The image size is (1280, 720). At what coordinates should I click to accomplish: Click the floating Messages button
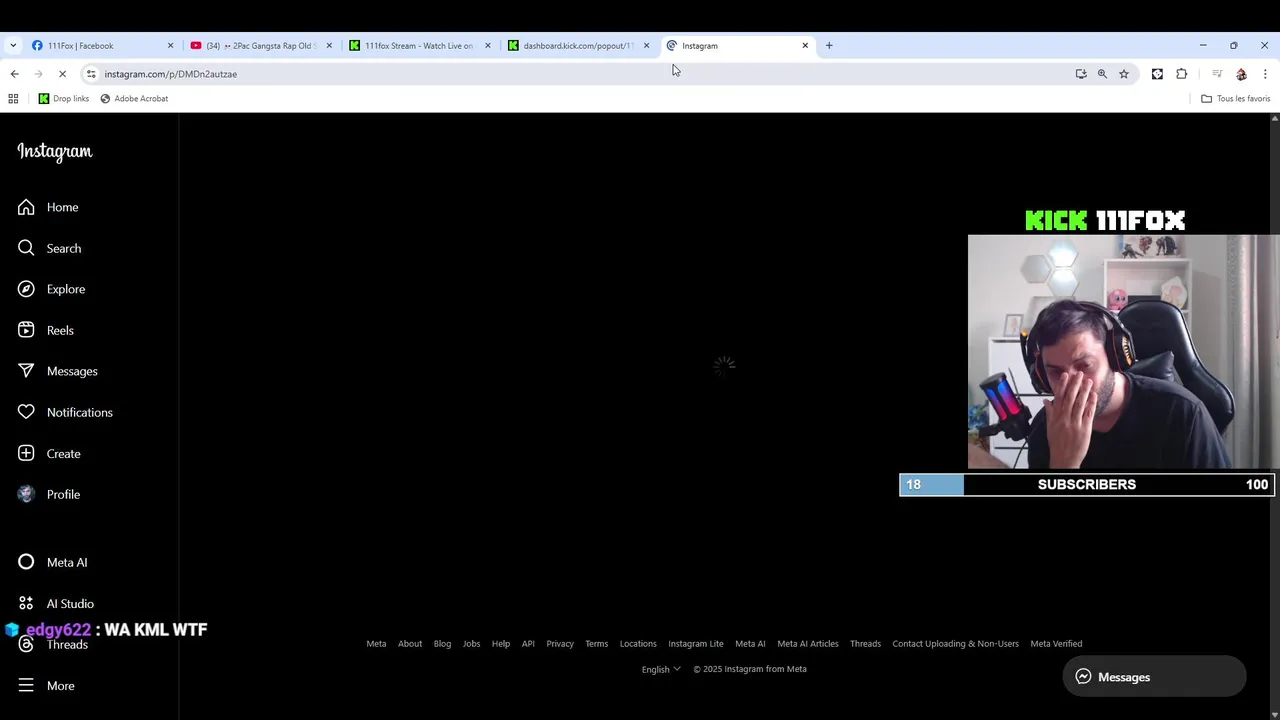pyautogui.click(x=1154, y=677)
